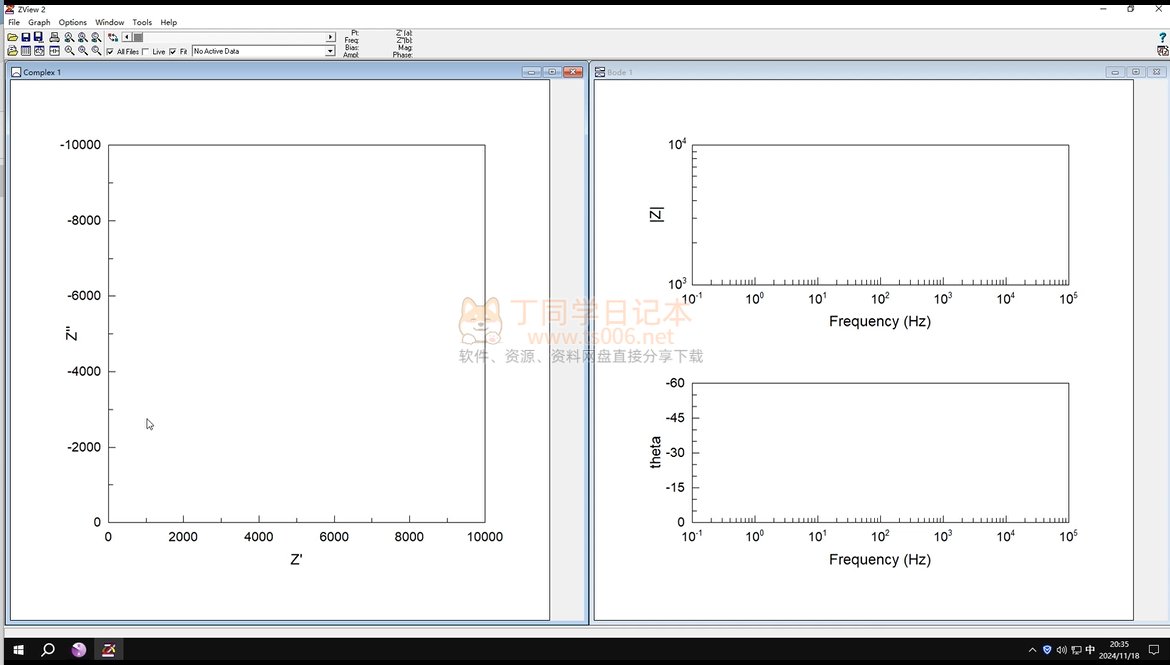Open the Options menu
Image resolution: width=1170 pixels, height=665 pixels.
[72, 22]
